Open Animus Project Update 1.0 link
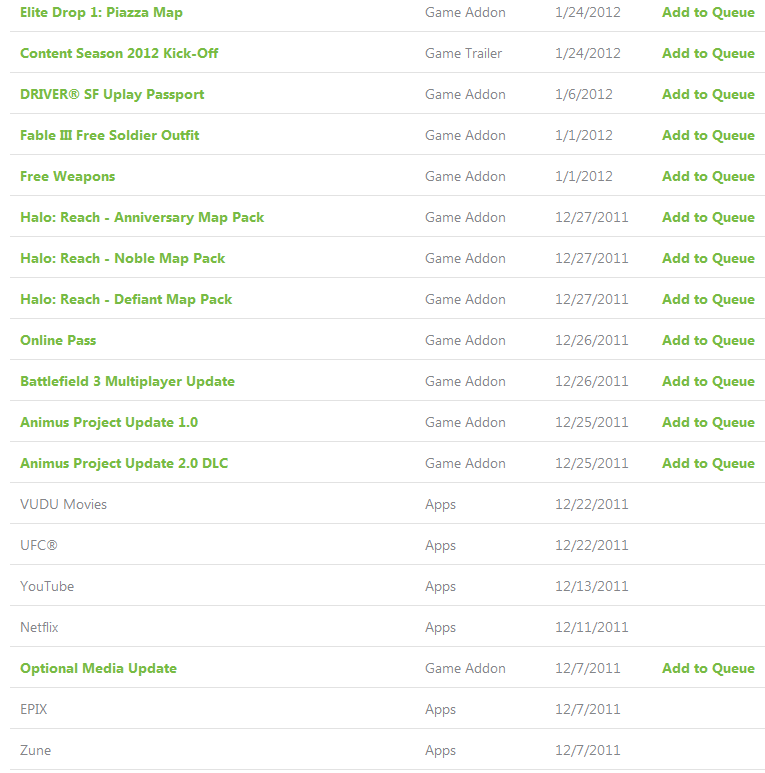Image resolution: width=765 pixels, height=773 pixels. [x=109, y=422]
